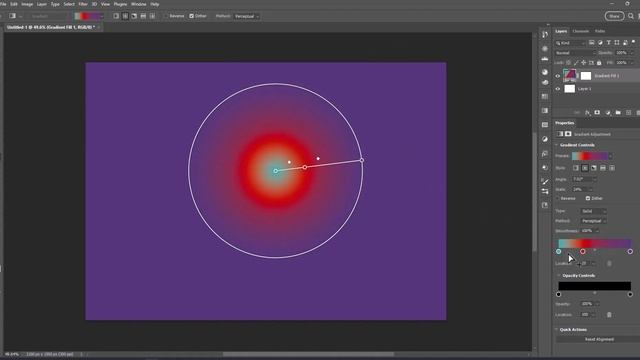The height and width of the screenshot is (360, 640).
Task: Open blend mode Normal dropdown
Action: click(x=575, y=53)
